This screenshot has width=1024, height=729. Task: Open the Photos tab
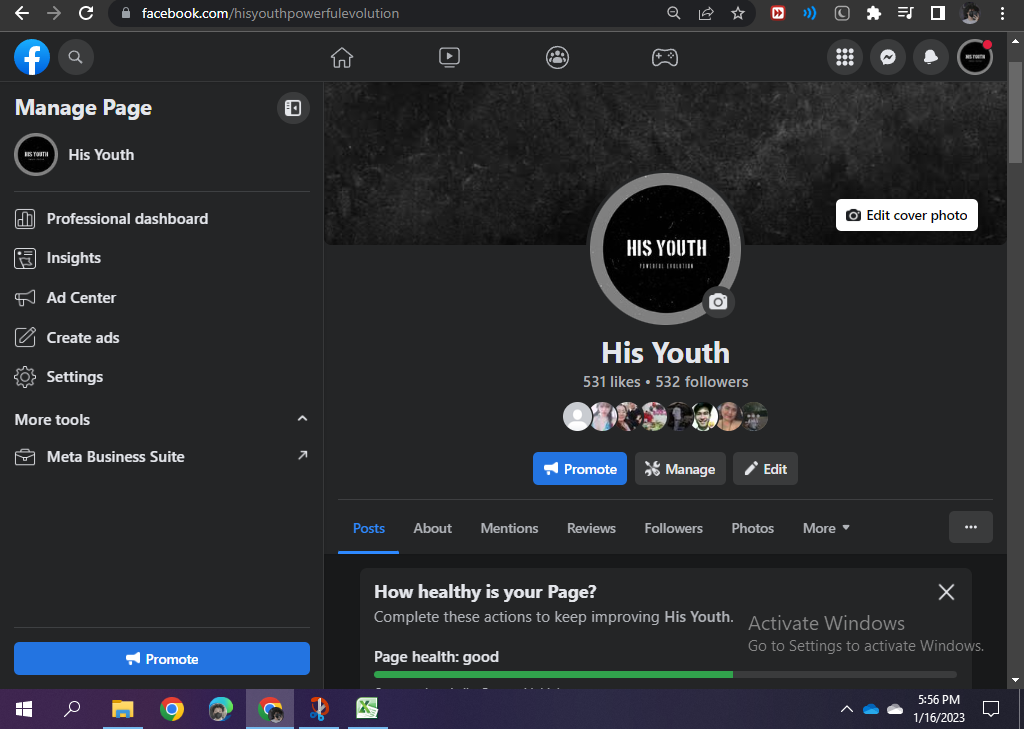coord(752,528)
